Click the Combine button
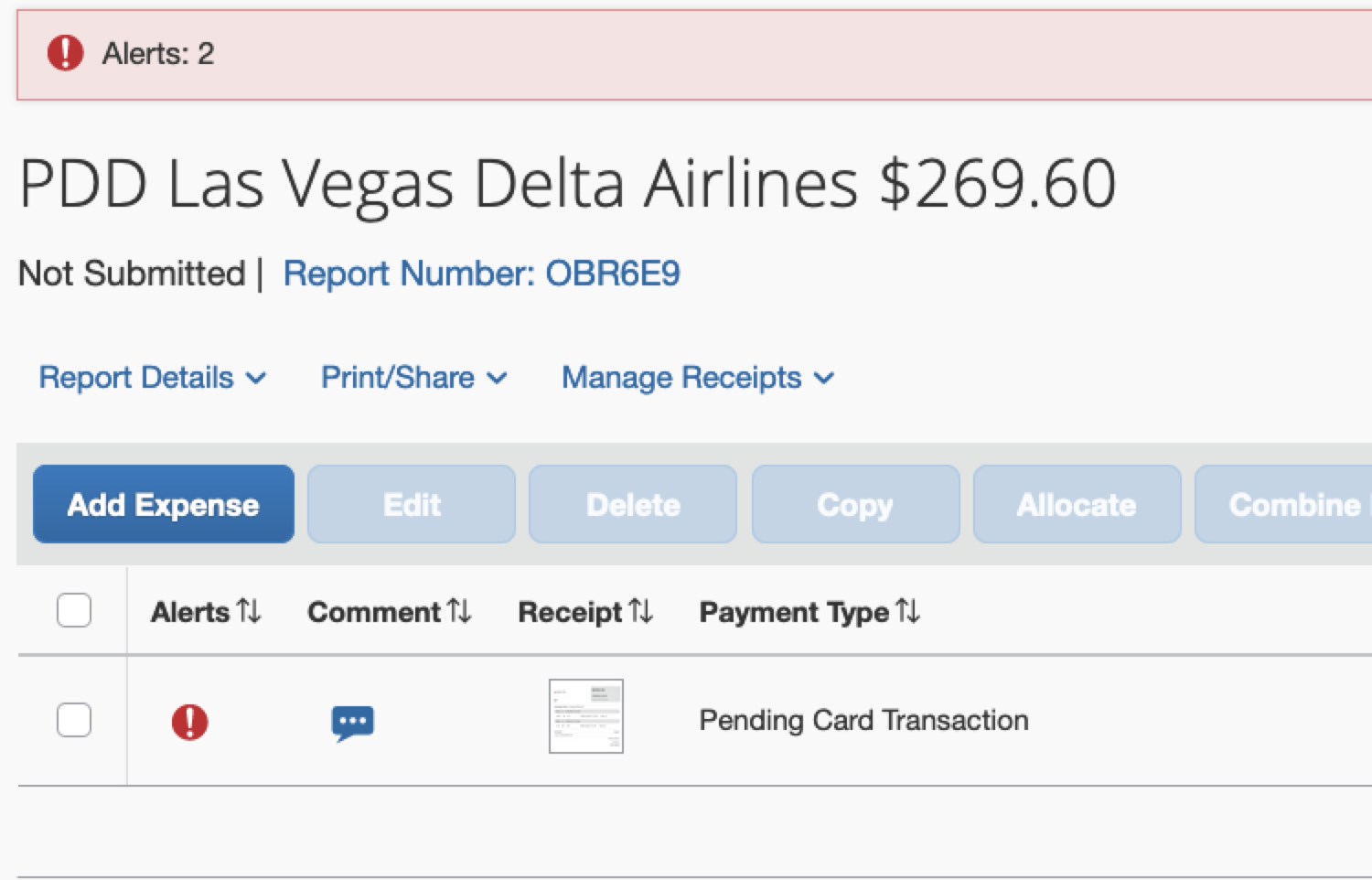Image resolution: width=1372 pixels, height=880 pixels. click(x=1283, y=504)
